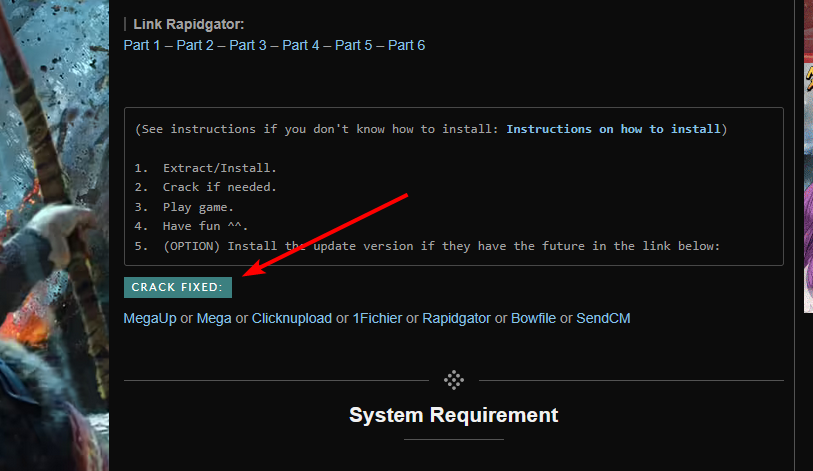Open the Mega crack link
Image resolution: width=813 pixels, height=471 pixels.
point(214,318)
